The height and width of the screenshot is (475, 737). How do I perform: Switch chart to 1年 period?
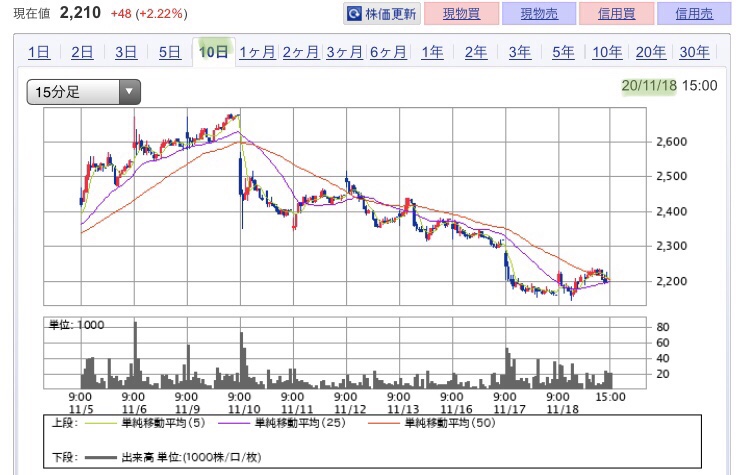click(432, 52)
